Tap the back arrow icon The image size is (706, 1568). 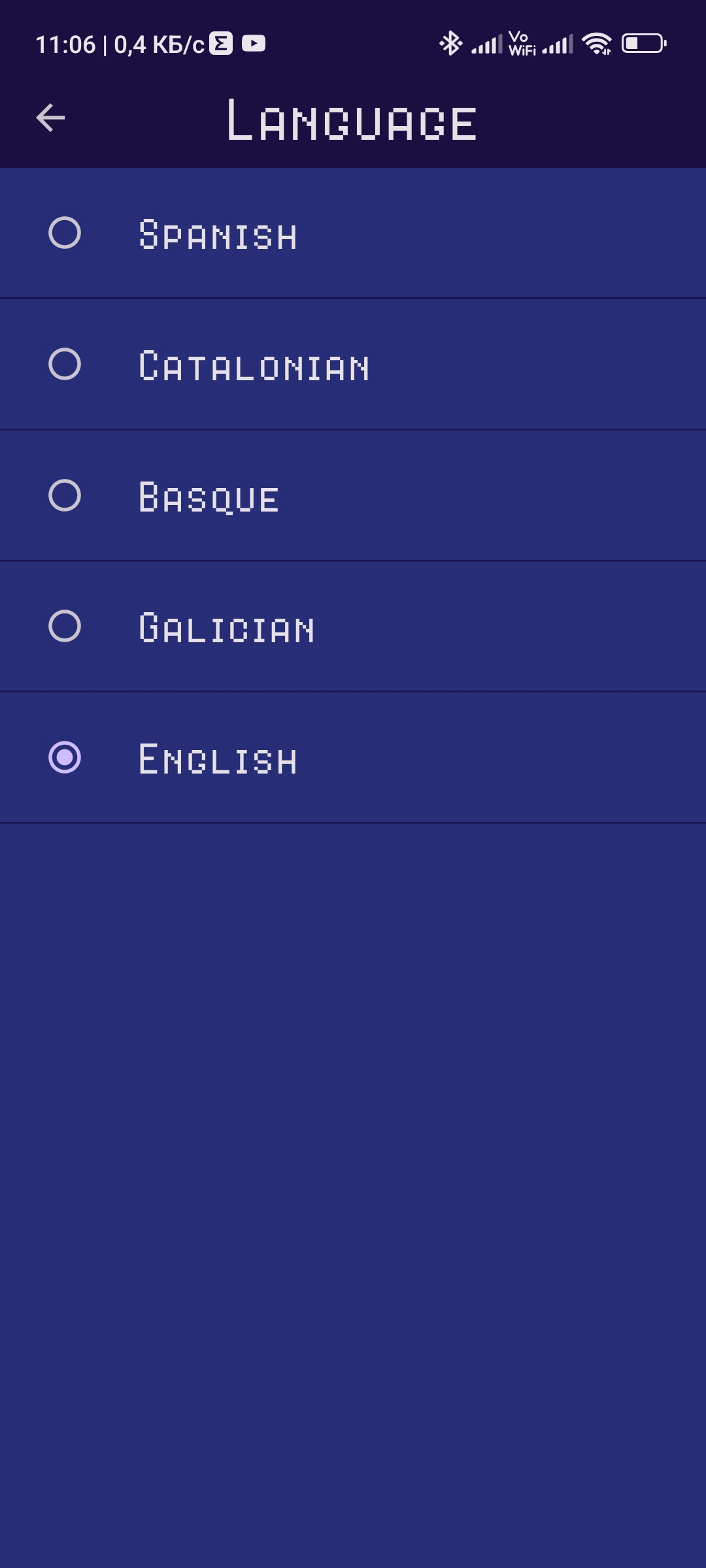point(50,118)
